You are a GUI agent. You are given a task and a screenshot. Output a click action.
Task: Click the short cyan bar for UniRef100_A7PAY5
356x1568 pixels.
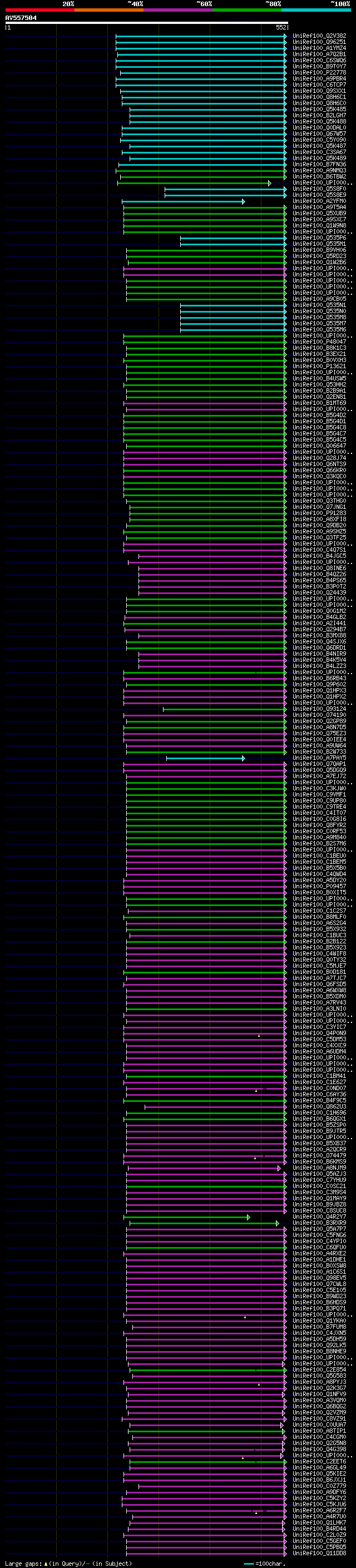click(x=206, y=759)
